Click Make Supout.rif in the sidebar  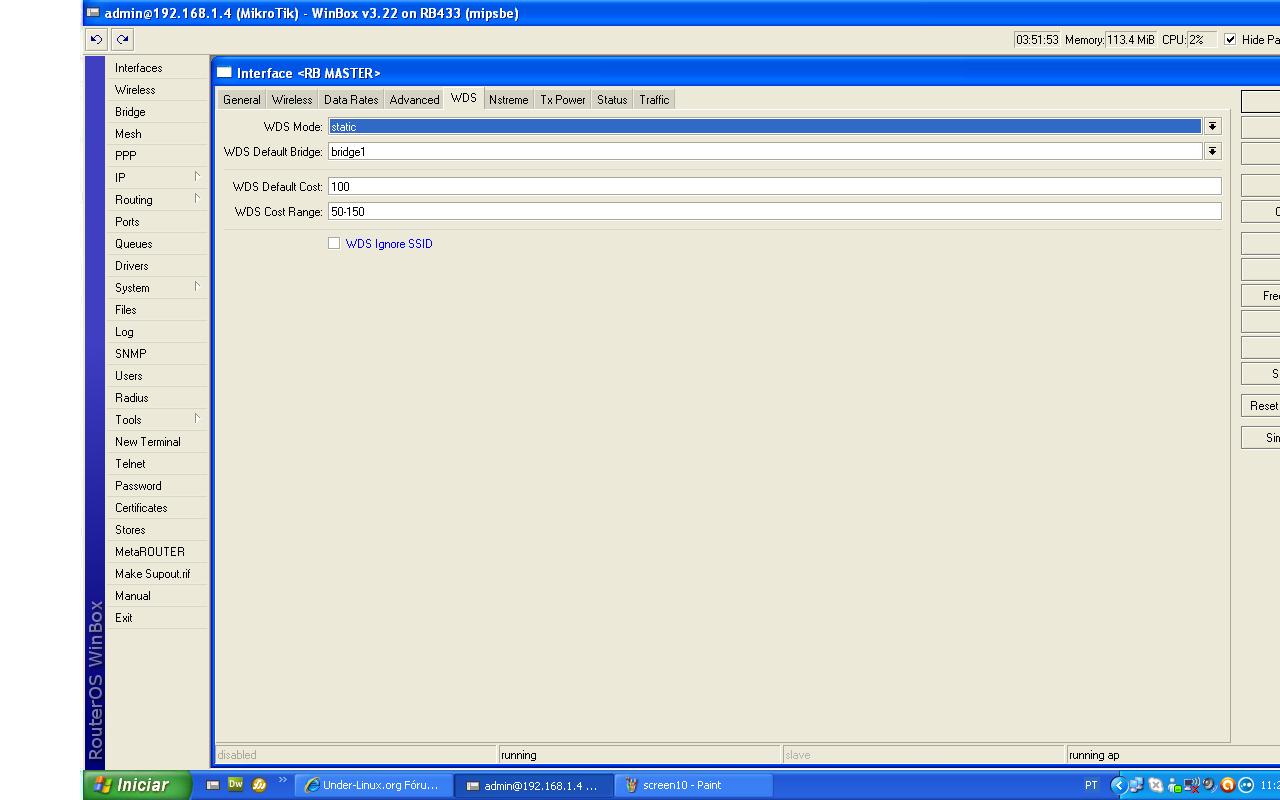(x=158, y=574)
